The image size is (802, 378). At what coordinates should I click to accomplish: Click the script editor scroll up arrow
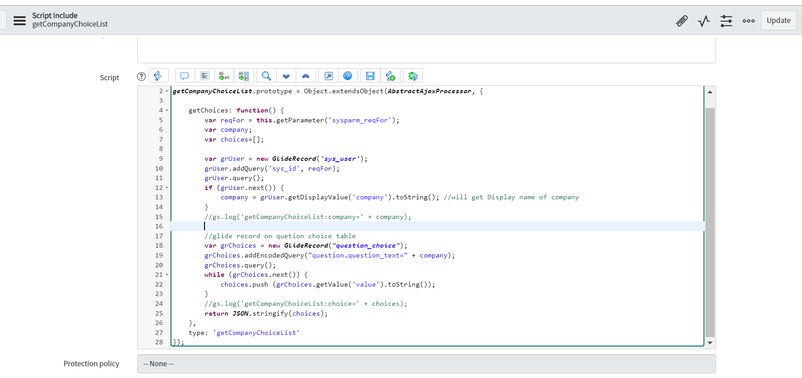(710, 92)
